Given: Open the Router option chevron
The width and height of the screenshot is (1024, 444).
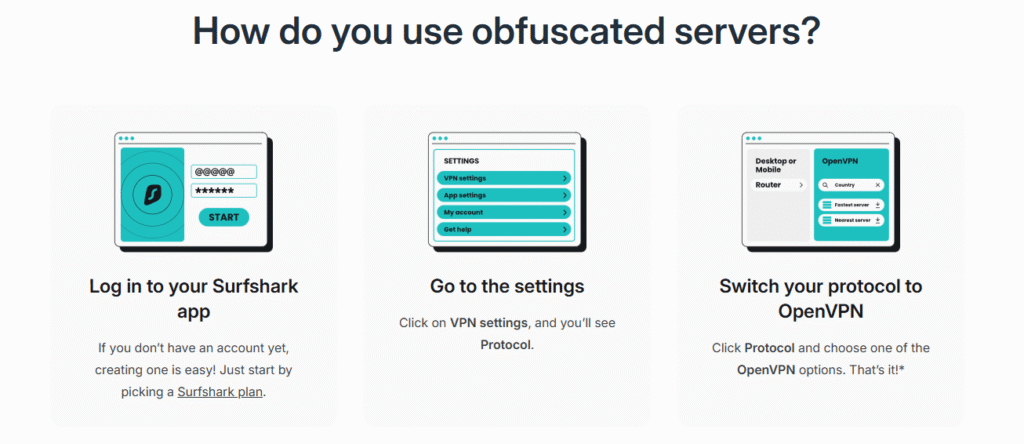Looking at the screenshot, I should pyautogui.click(x=800, y=185).
